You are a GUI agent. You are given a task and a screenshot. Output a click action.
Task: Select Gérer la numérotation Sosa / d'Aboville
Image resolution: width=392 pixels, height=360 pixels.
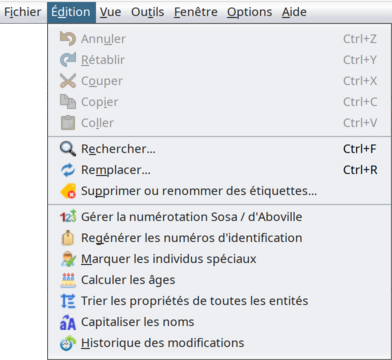point(219,217)
